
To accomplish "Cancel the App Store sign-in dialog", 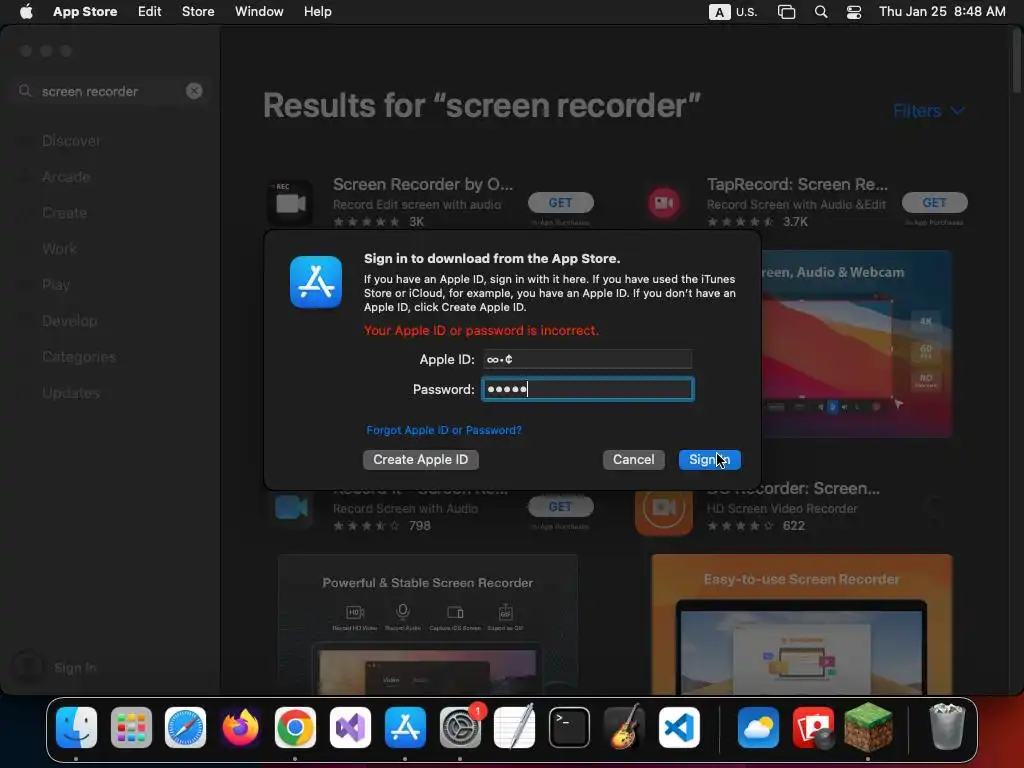I will (x=633, y=460).
